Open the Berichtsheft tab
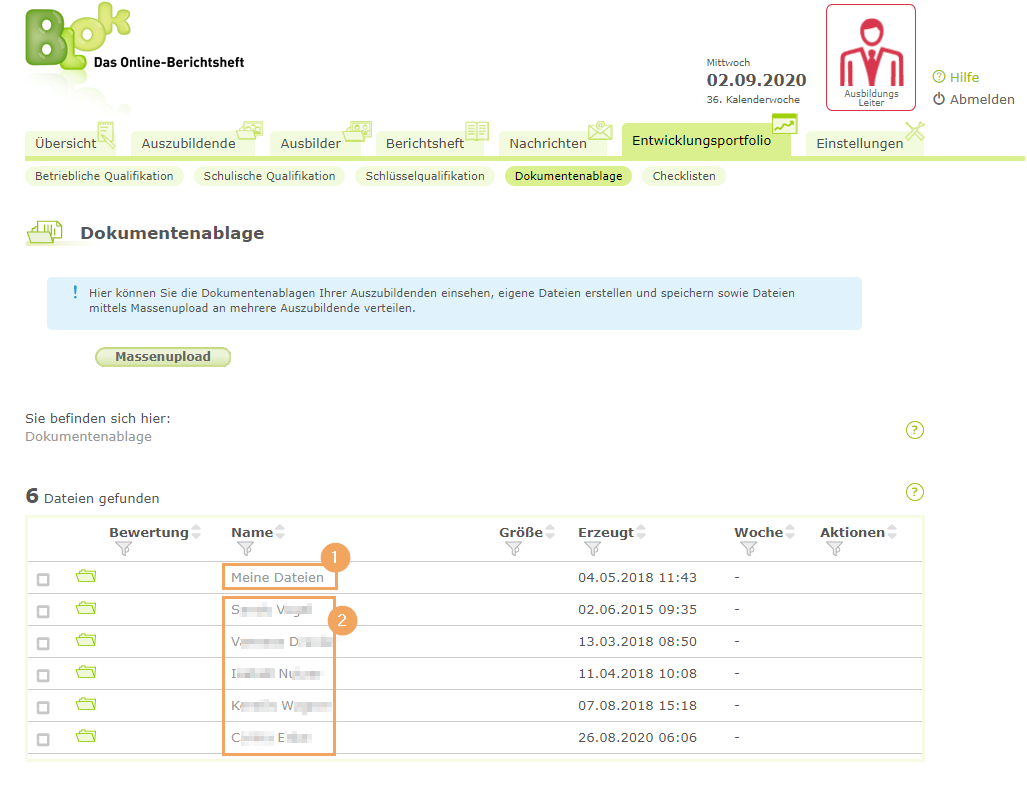Image resolution: width=1027 pixels, height=789 pixels. (424, 142)
